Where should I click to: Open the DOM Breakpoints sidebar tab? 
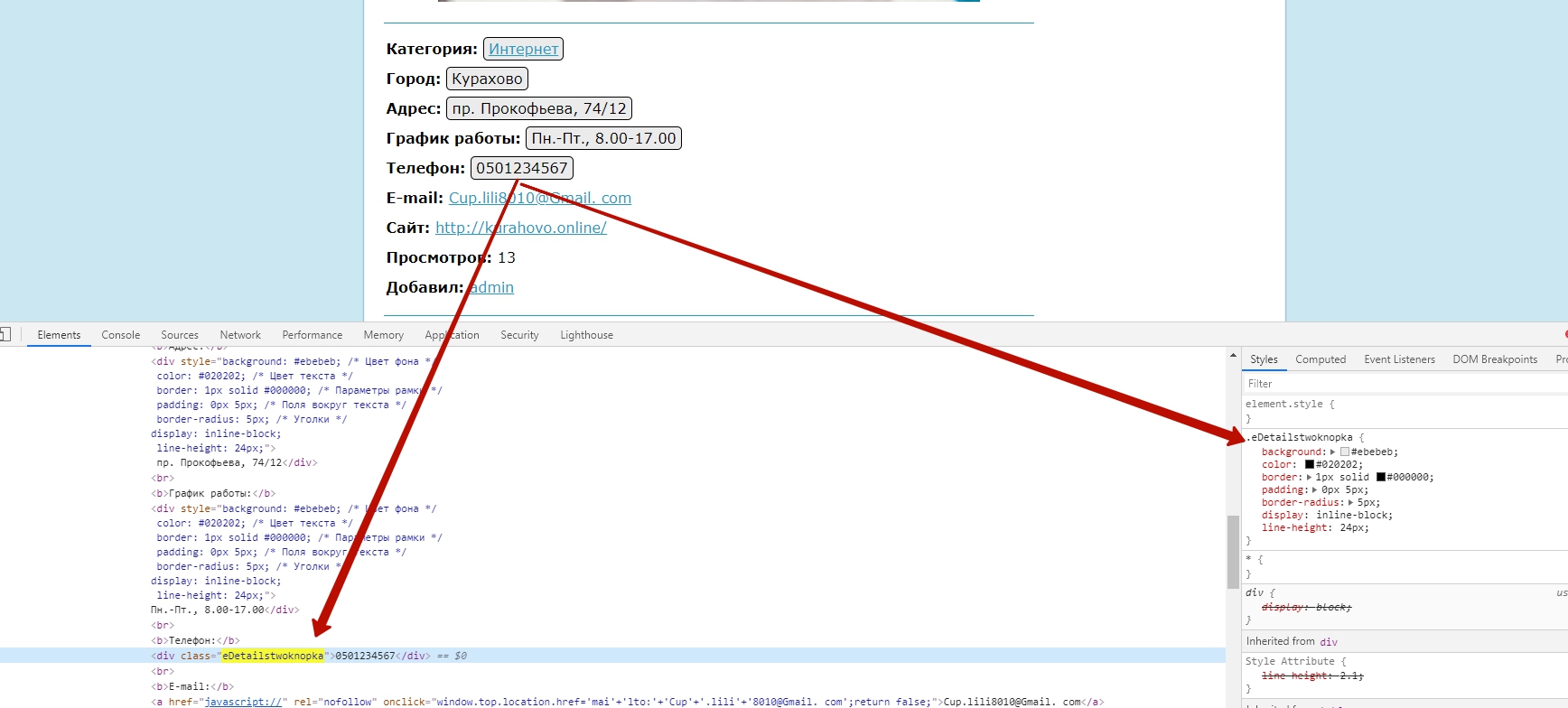click(1495, 359)
